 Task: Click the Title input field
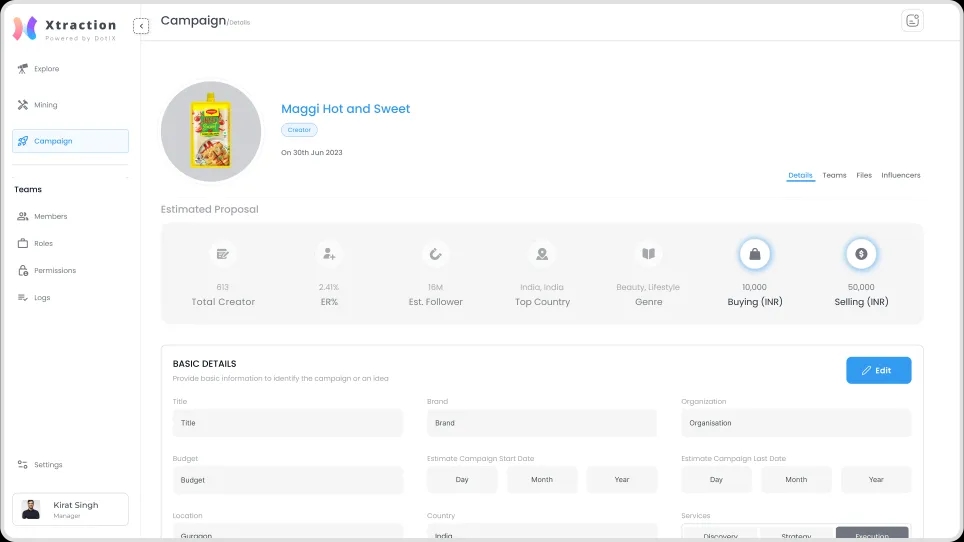pos(288,423)
